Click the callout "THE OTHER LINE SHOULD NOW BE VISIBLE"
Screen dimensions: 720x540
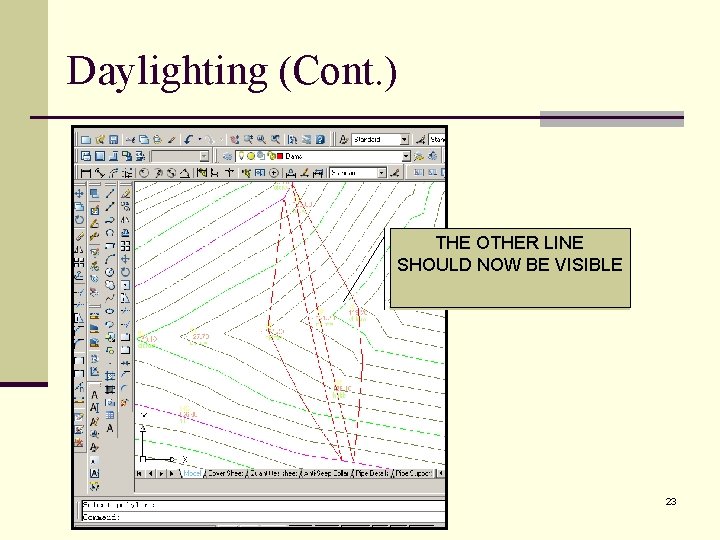[x=510, y=268]
